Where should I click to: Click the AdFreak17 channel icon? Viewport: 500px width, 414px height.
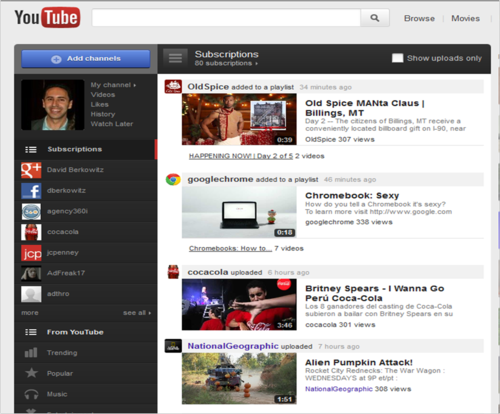(x=31, y=273)
